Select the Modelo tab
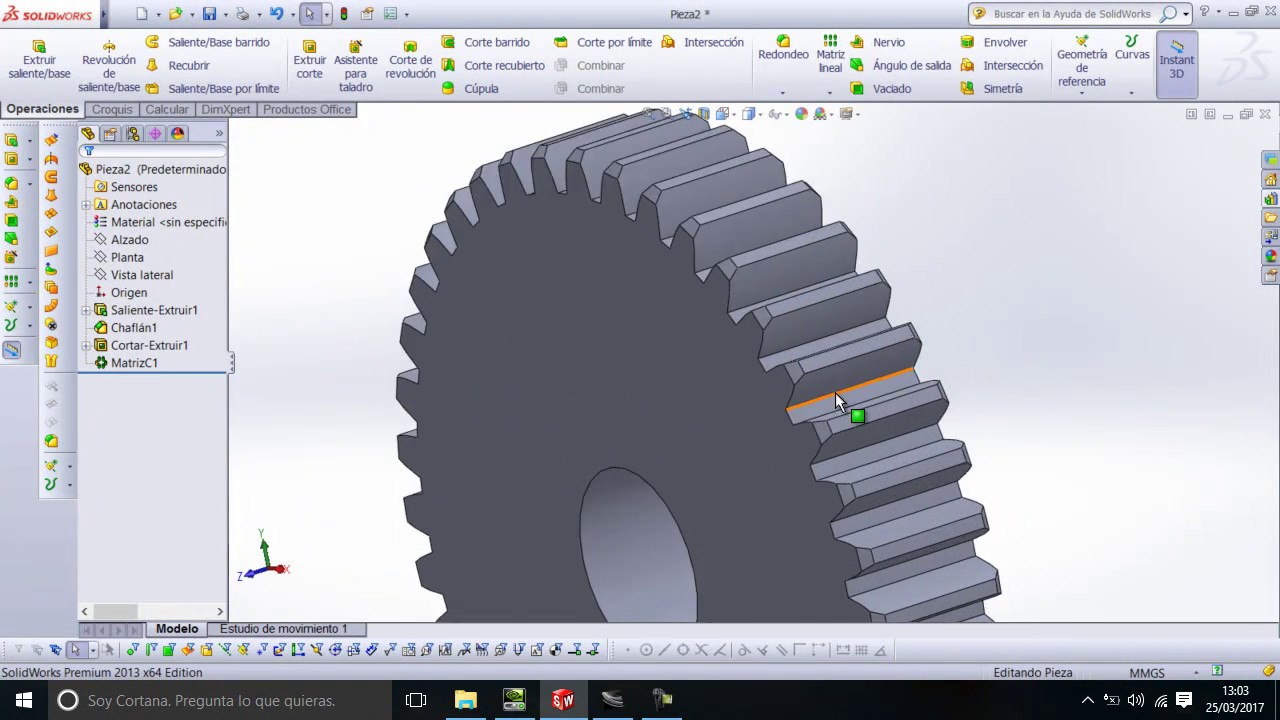This screenshot has width=1280, height=720. click(x=177, y=629)
